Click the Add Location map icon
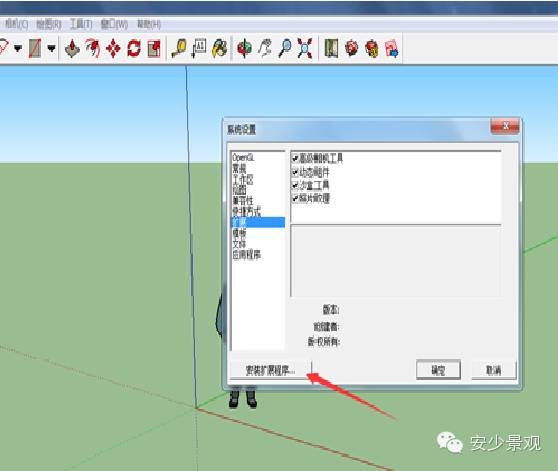This screenshot has width=558, height=471. [331, 48]
